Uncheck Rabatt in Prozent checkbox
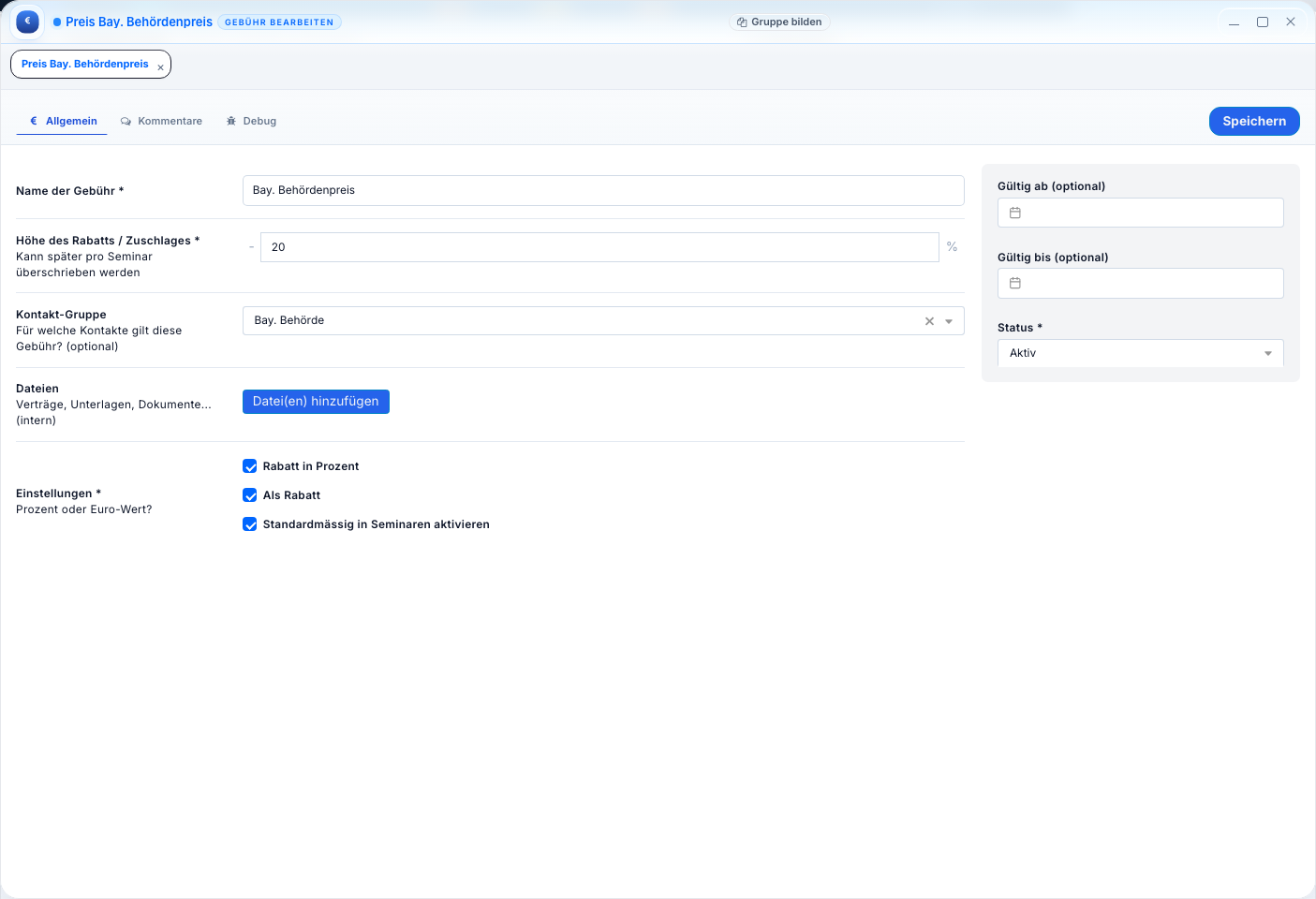1316x899 pixels. [x=250, y=466]
